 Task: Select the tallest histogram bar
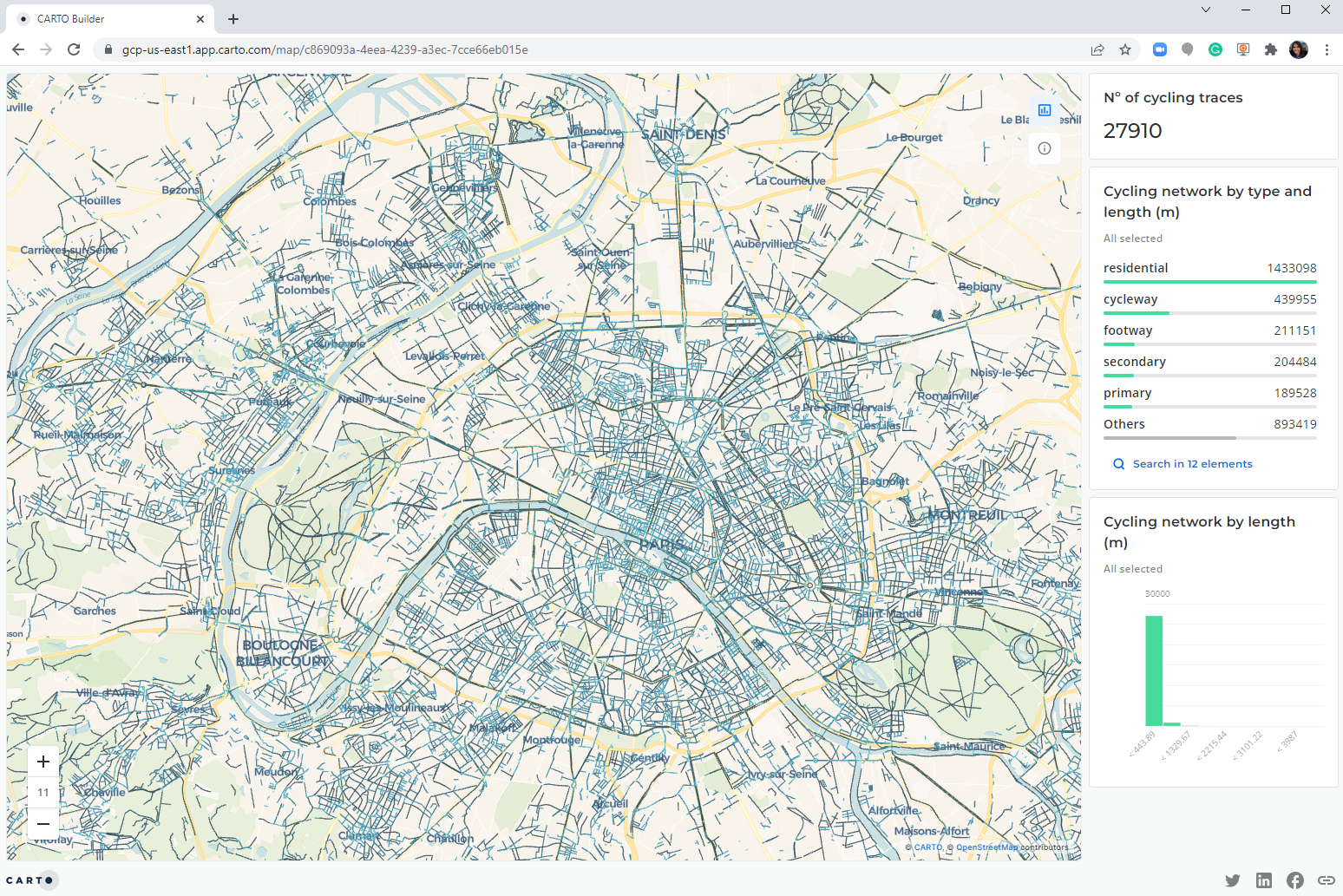[1153, 670]
